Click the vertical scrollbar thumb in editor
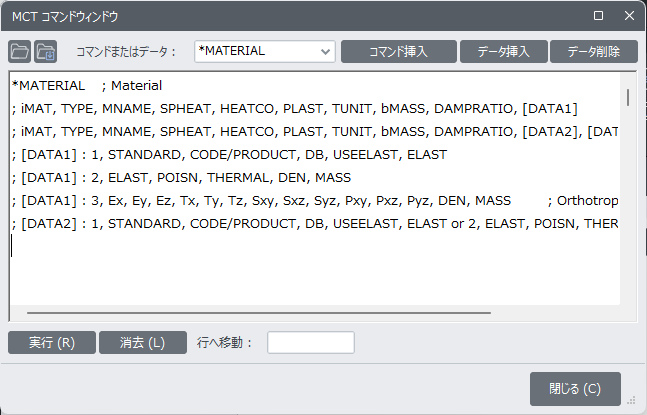This screenshot has width=647, height=415. (628, 98)
